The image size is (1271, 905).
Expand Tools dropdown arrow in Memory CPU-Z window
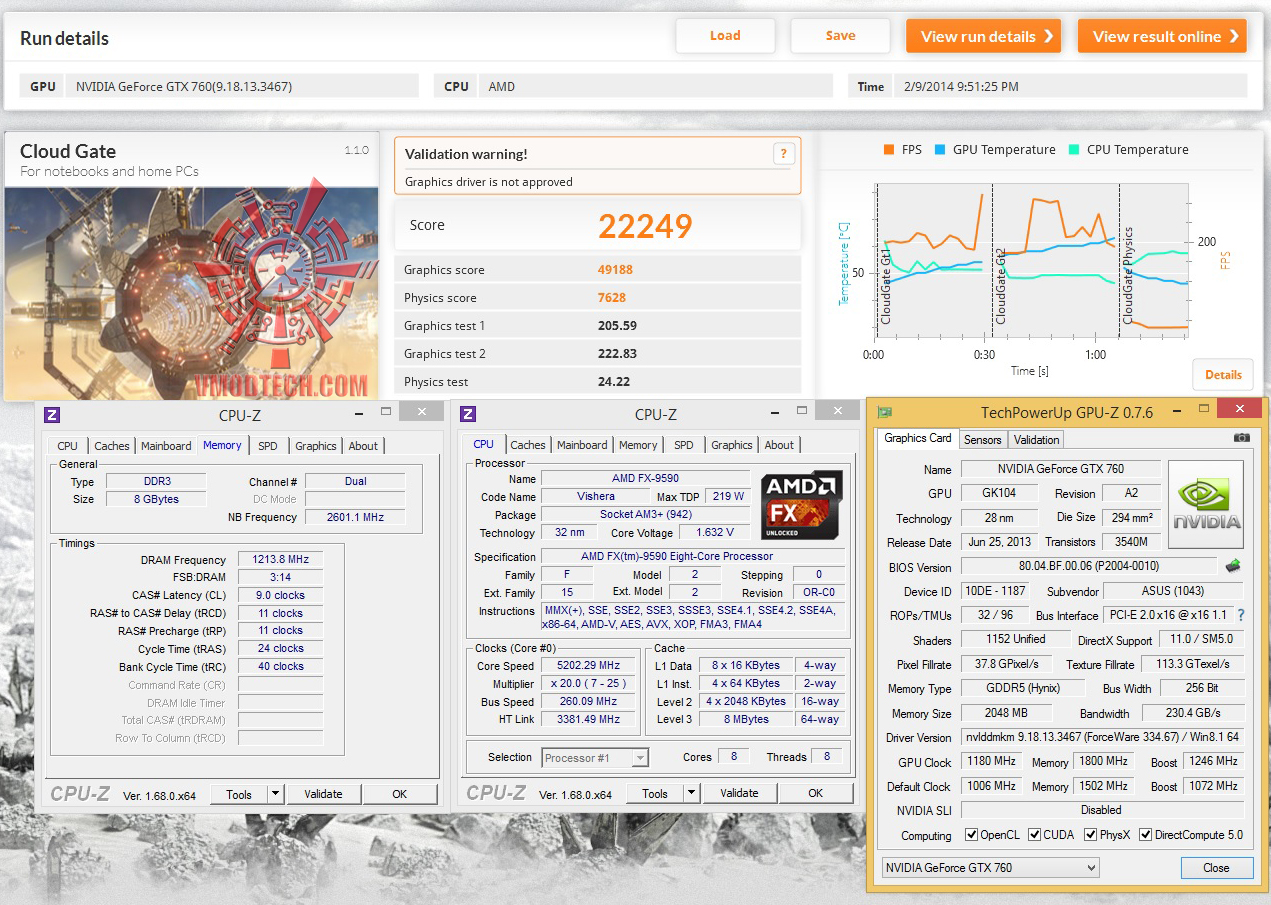point(276,794)
